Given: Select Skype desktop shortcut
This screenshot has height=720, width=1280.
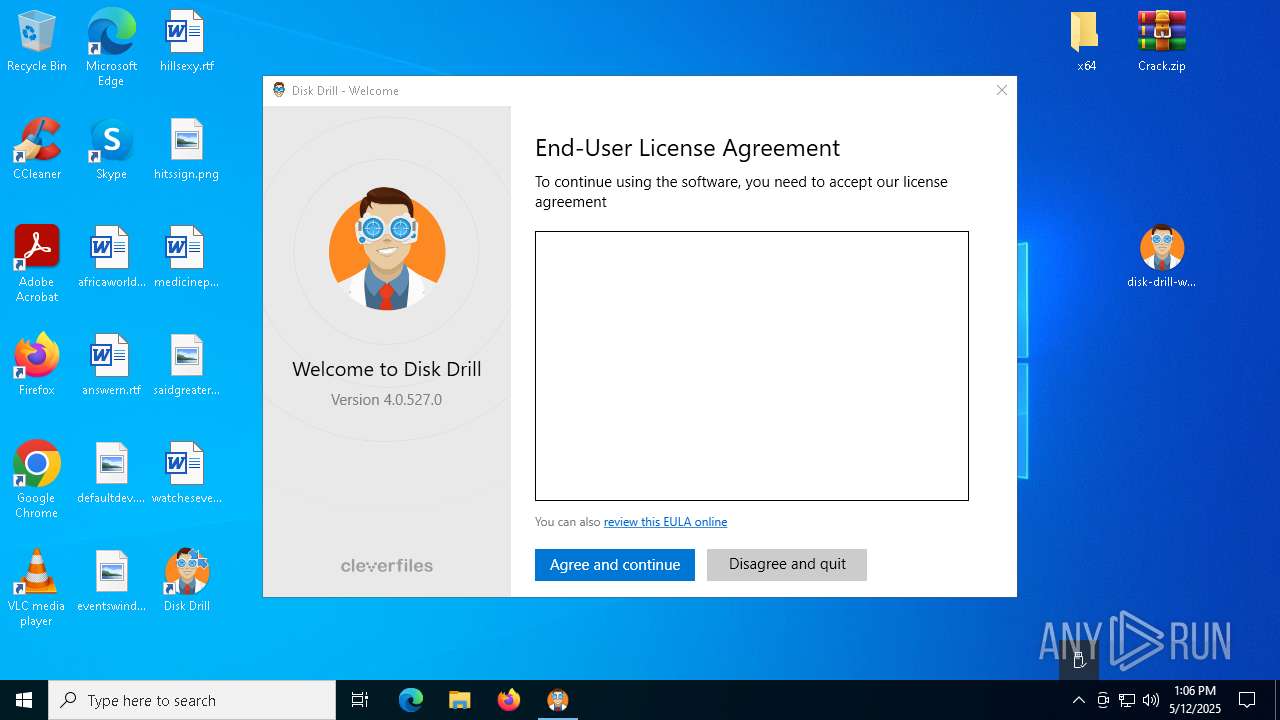Looking at the screenshot, I should (x=111, y=150).
